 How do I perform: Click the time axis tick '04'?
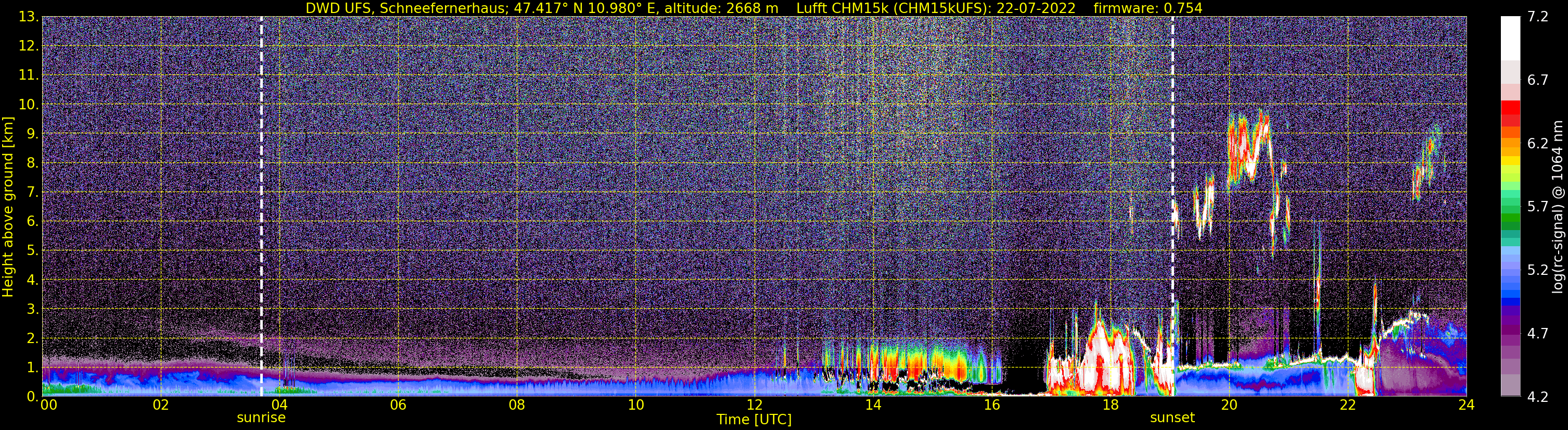click(279, 406)
